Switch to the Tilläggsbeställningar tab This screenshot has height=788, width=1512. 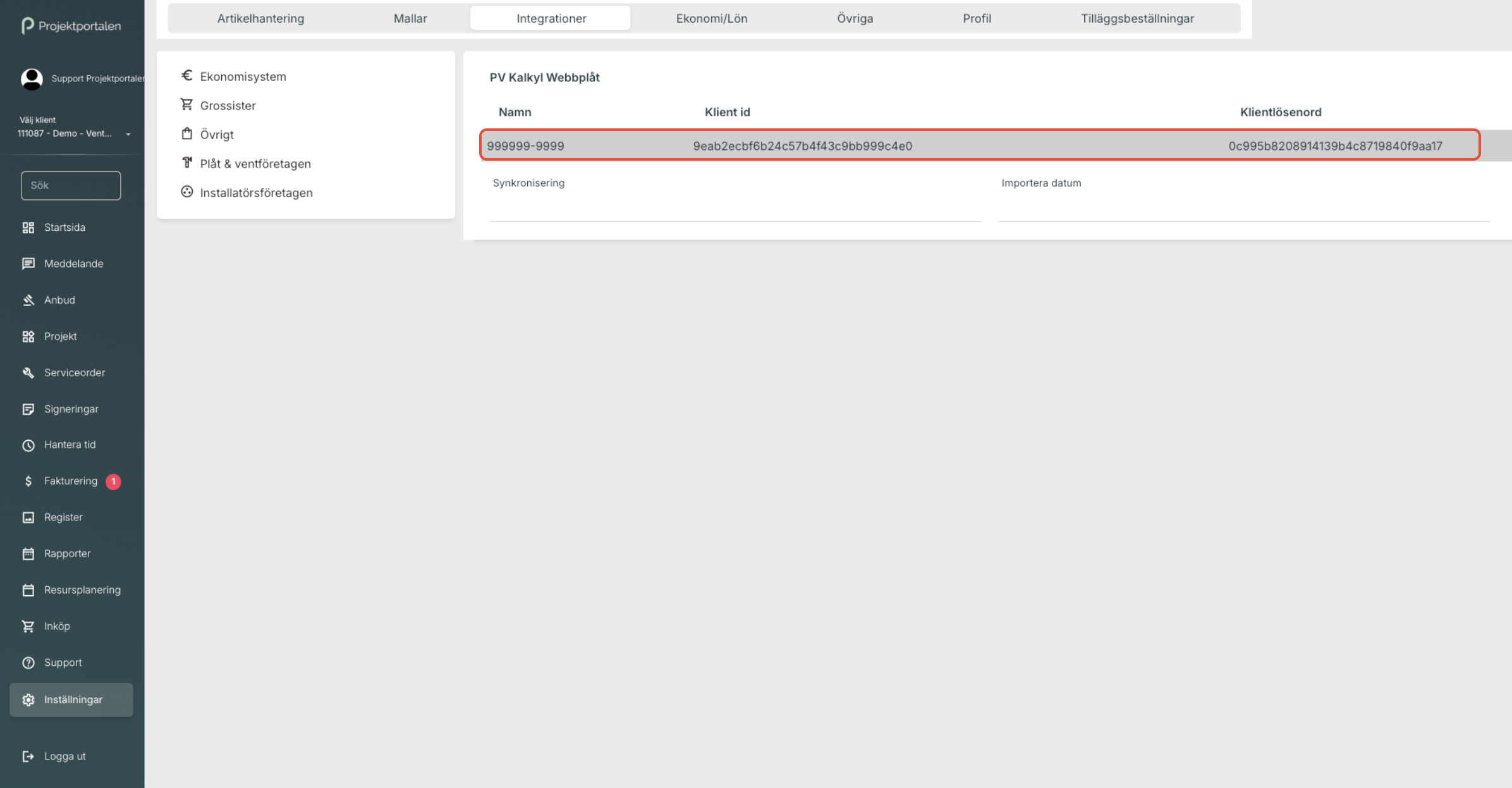1137,18
